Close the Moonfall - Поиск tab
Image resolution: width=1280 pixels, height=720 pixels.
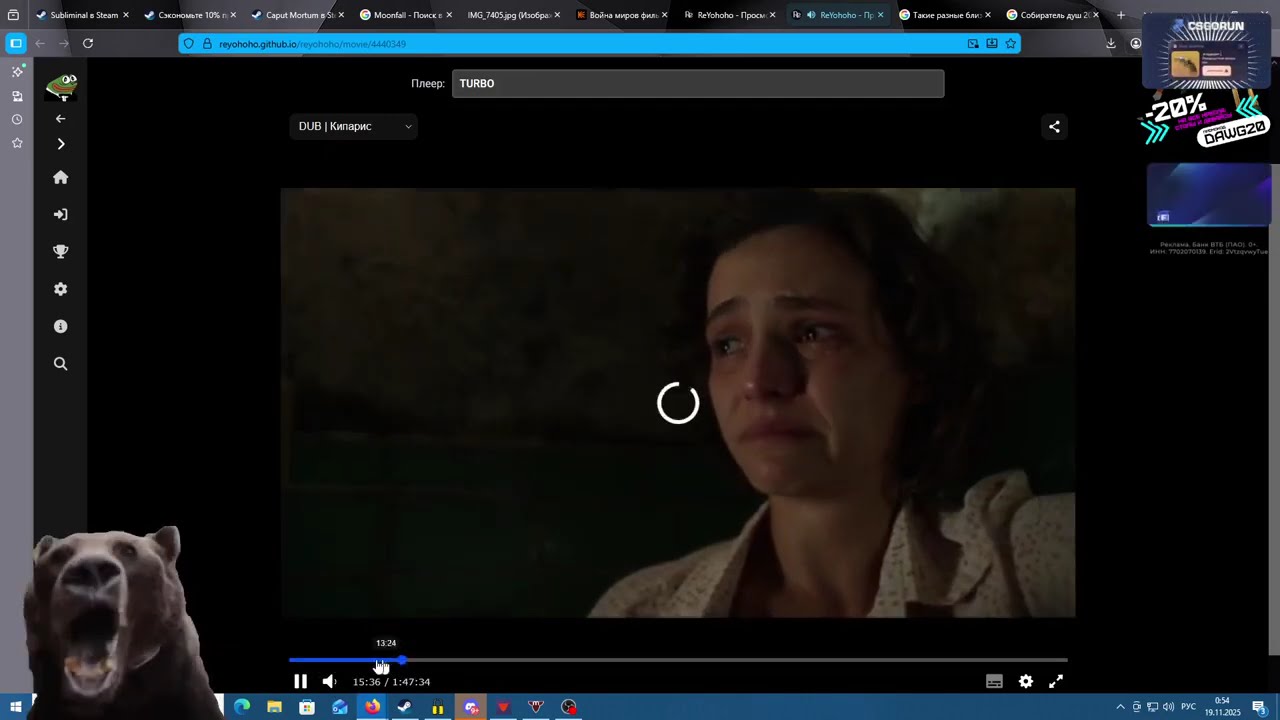coord(449,15)
